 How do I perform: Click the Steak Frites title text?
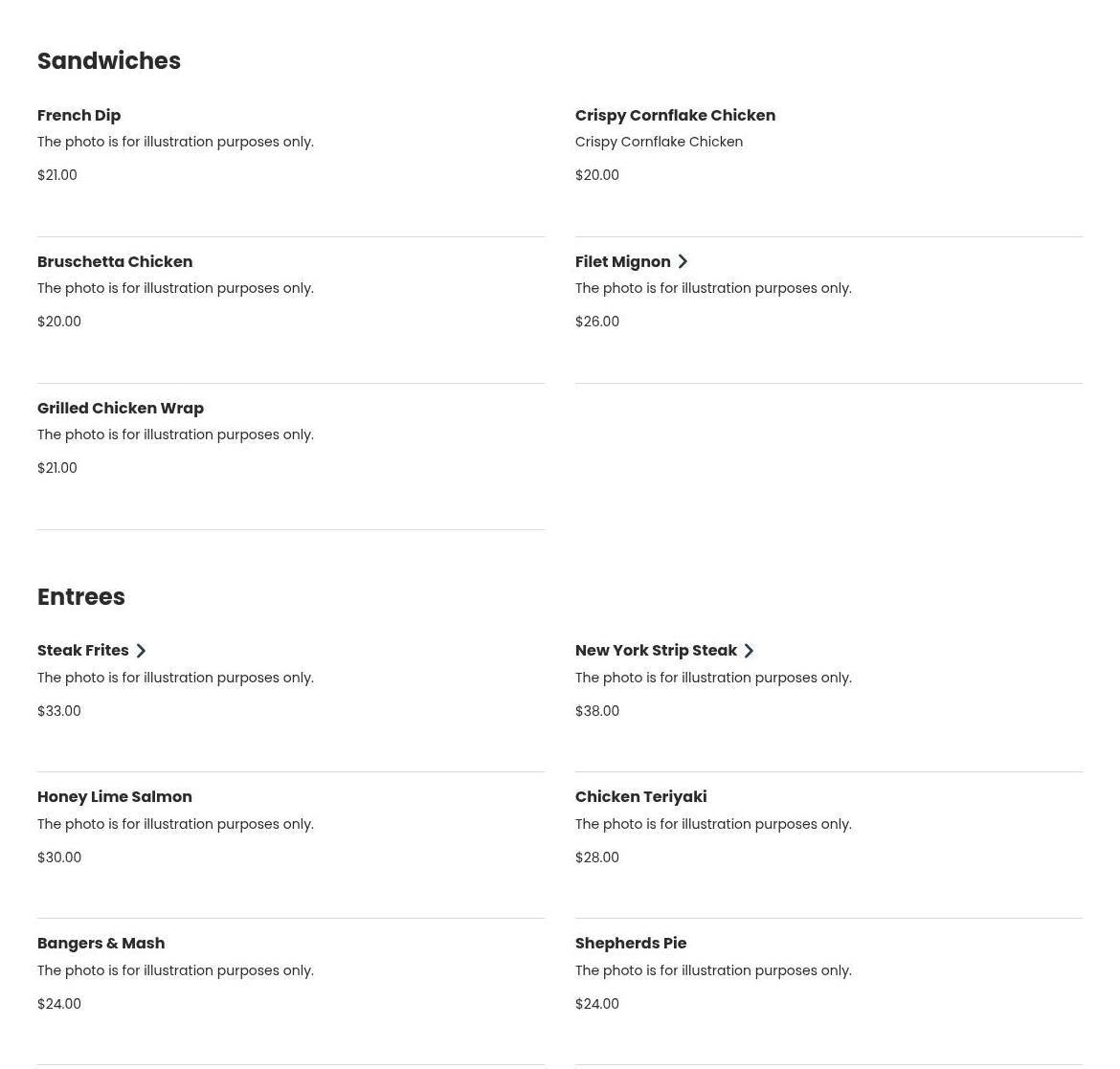point(83,650)
